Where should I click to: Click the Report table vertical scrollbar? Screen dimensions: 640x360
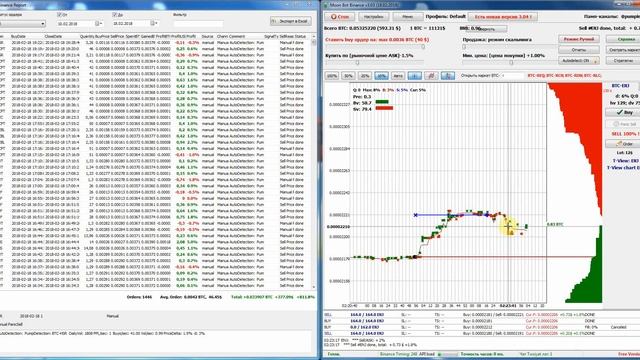313,163
